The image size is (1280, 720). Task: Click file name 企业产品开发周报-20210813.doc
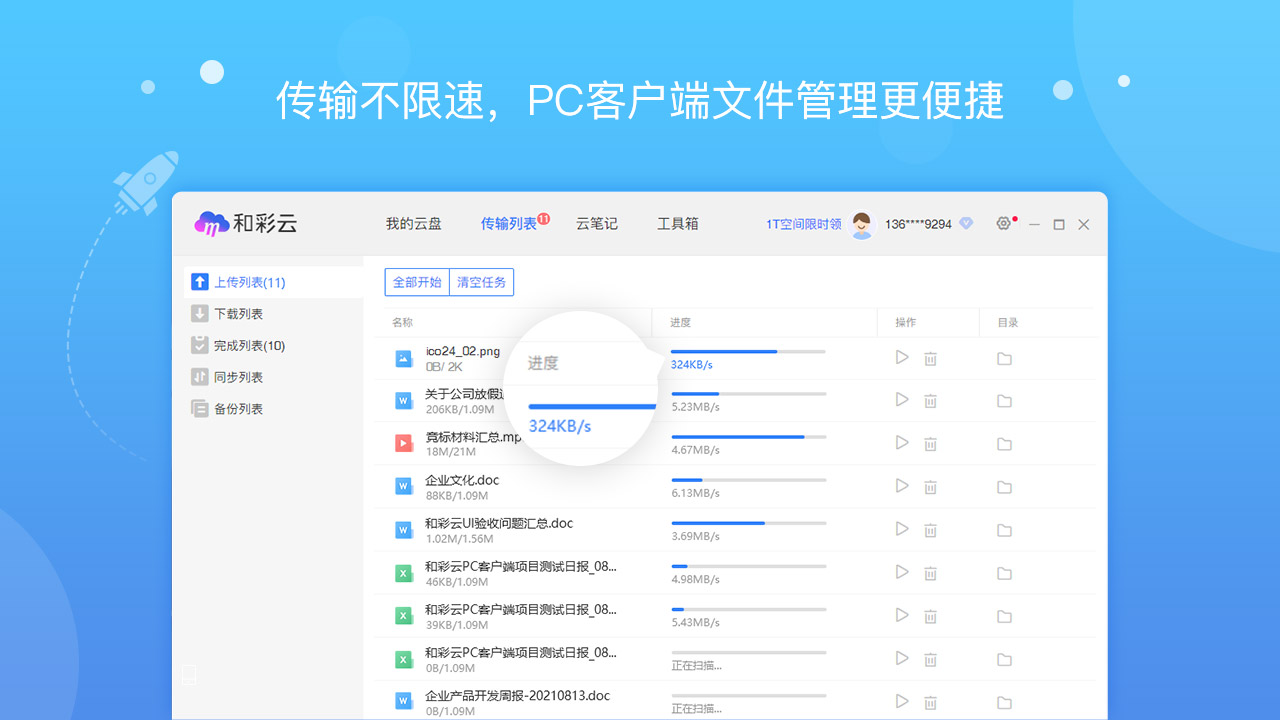click(518, 695)
